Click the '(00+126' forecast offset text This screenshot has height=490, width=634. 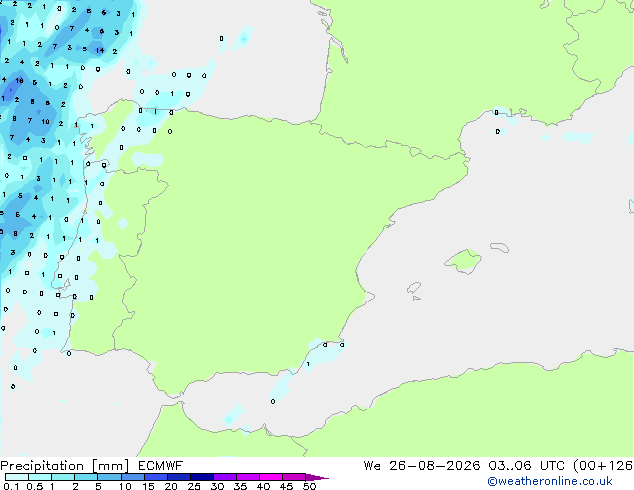click(603, 466)
